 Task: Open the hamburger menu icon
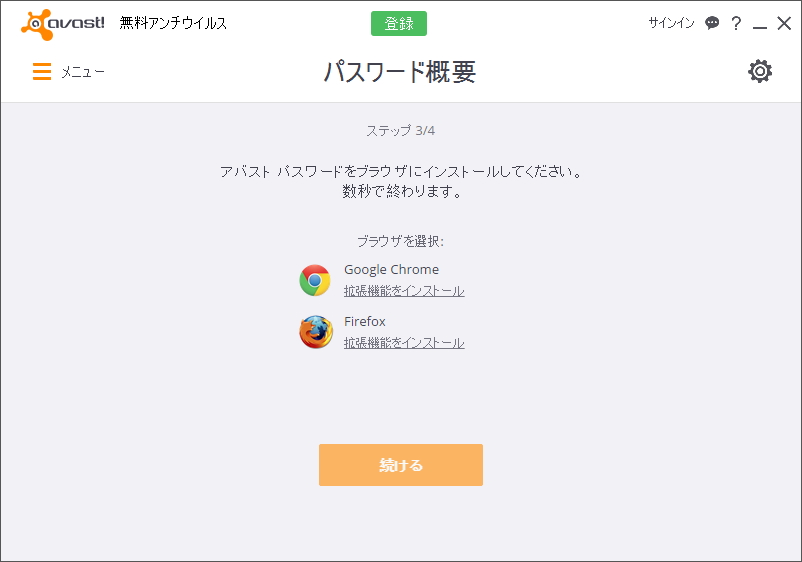42,72
